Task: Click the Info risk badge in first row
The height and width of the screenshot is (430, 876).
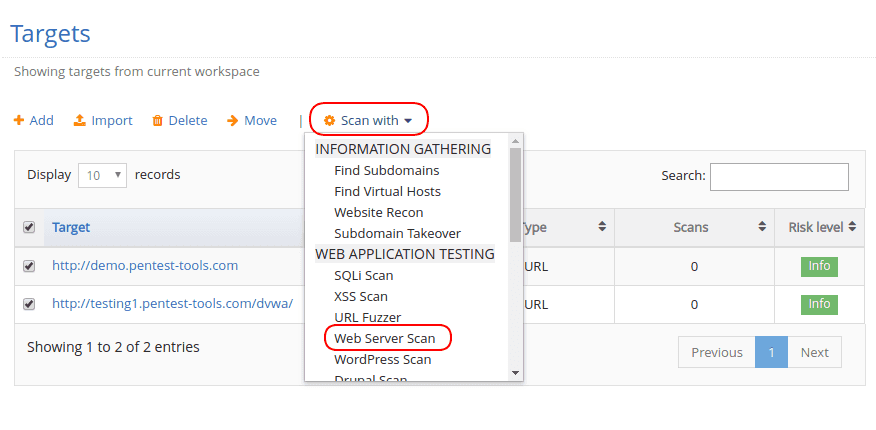Action: click(819, 266)
